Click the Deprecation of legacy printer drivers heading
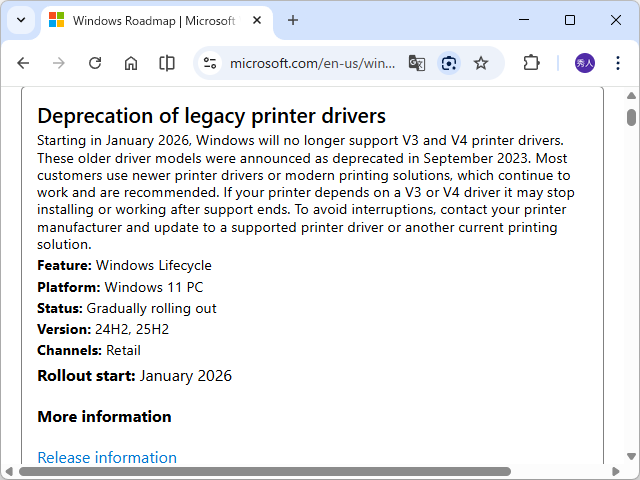 (x=211, y=116)
